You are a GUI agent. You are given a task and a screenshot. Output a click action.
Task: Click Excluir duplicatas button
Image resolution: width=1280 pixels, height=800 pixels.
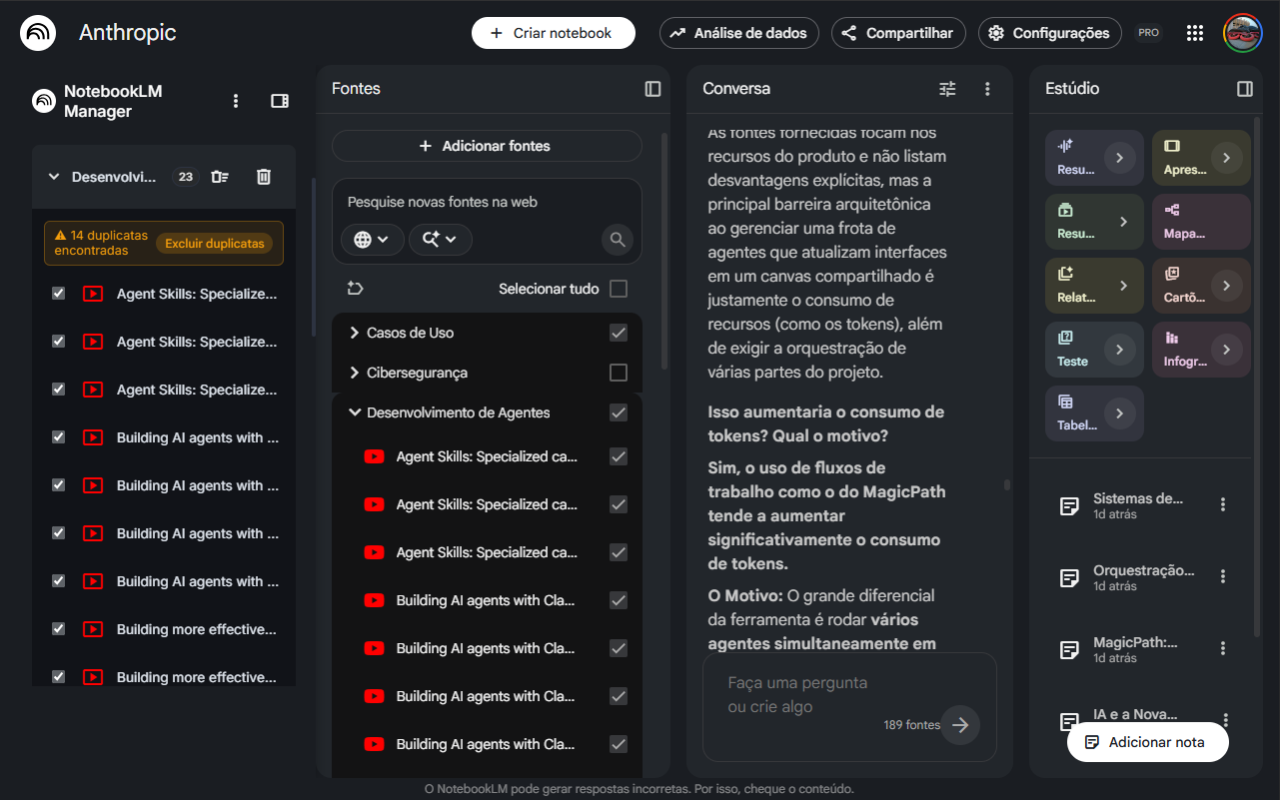click(x=214, y=243)
